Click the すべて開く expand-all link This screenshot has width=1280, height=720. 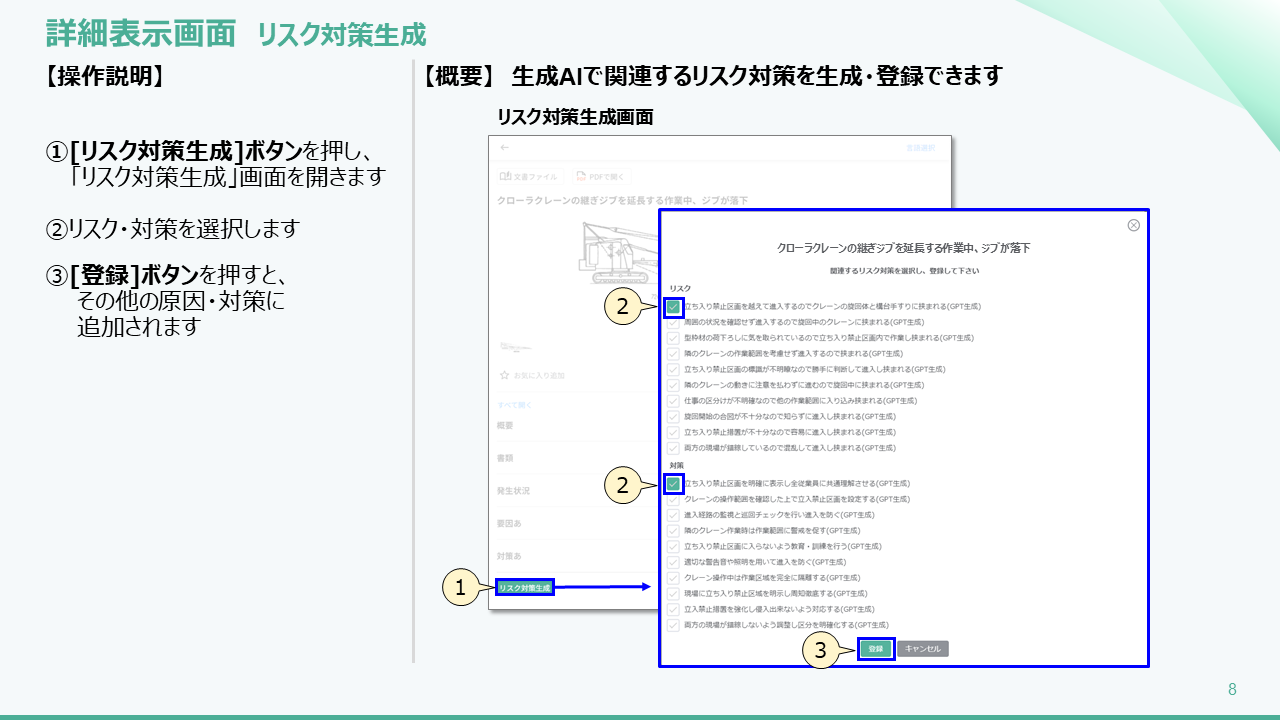tap(515, 404)
